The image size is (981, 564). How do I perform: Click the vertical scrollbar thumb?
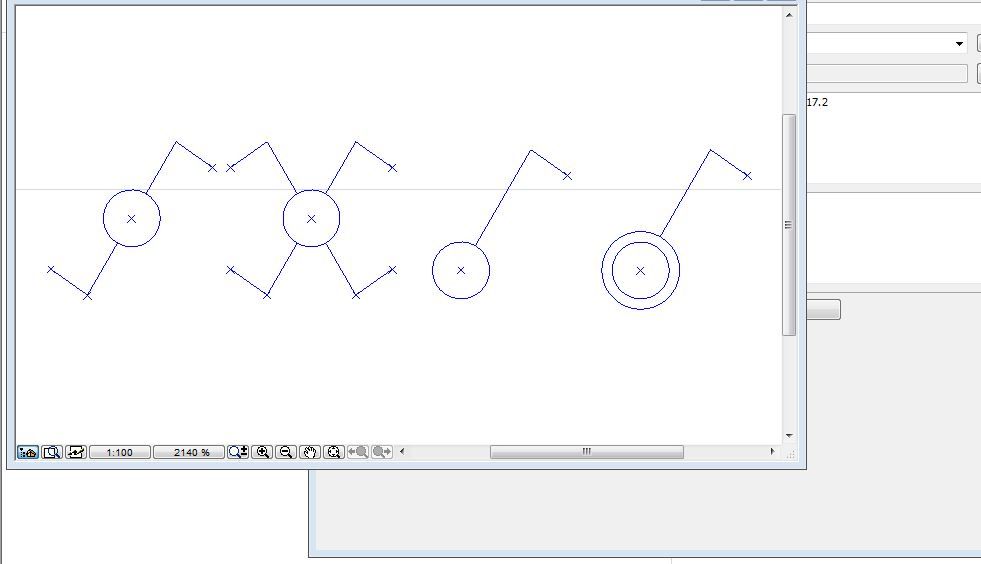point(789,225)
